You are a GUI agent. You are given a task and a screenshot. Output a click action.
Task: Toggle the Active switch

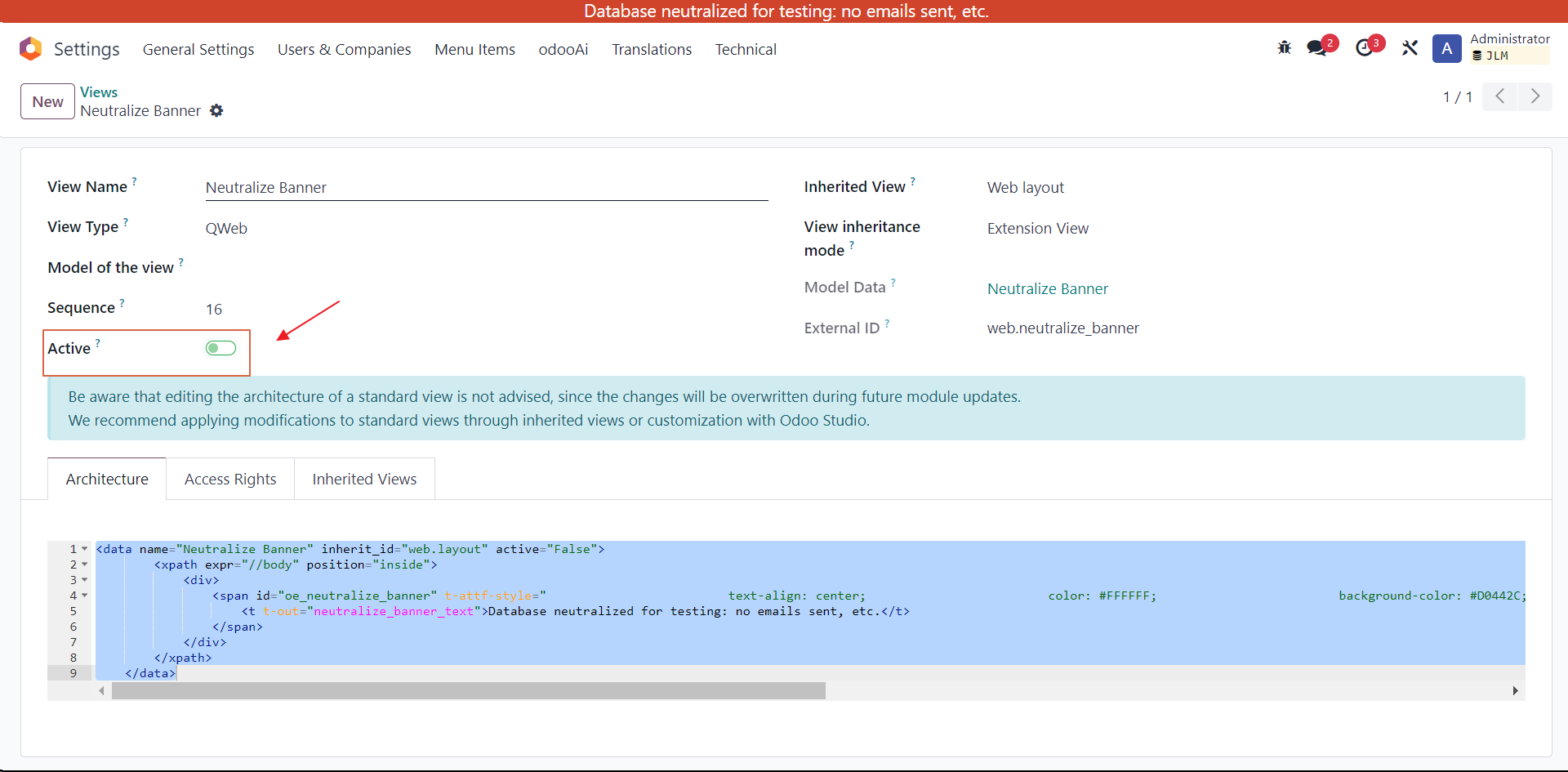click(220, 349)
